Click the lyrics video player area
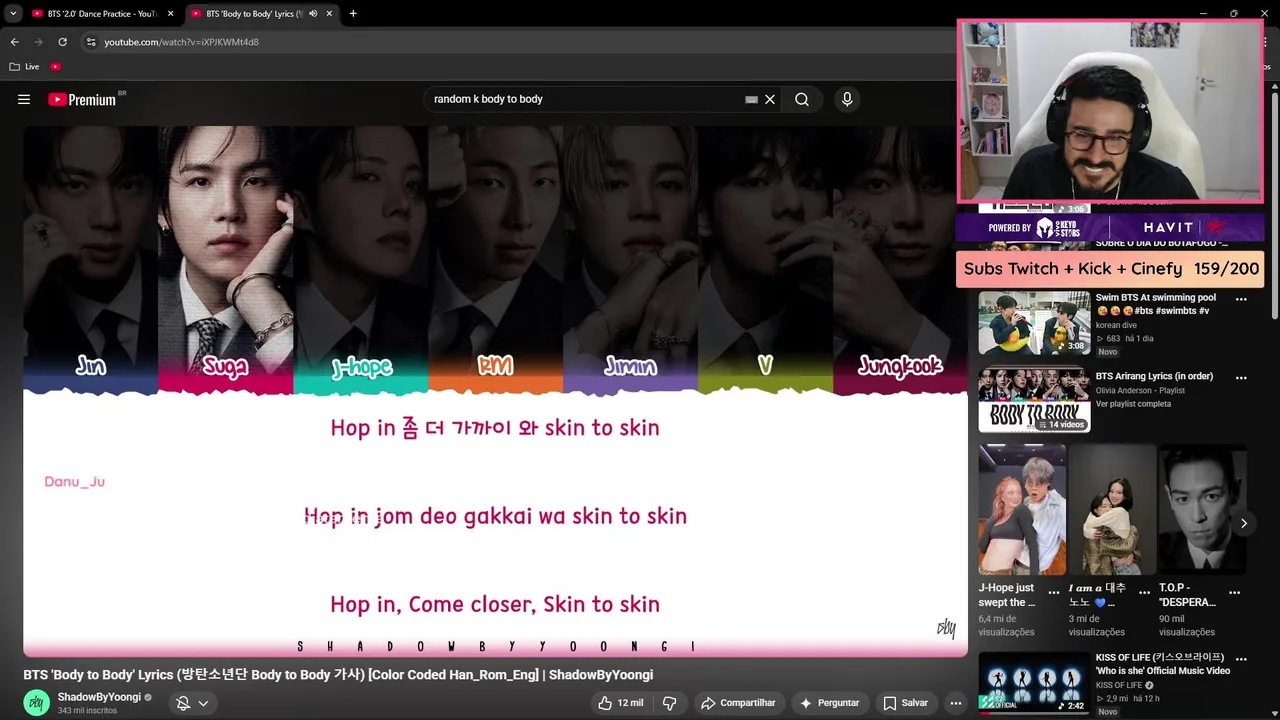The image size is (1280, 720). 495,390
